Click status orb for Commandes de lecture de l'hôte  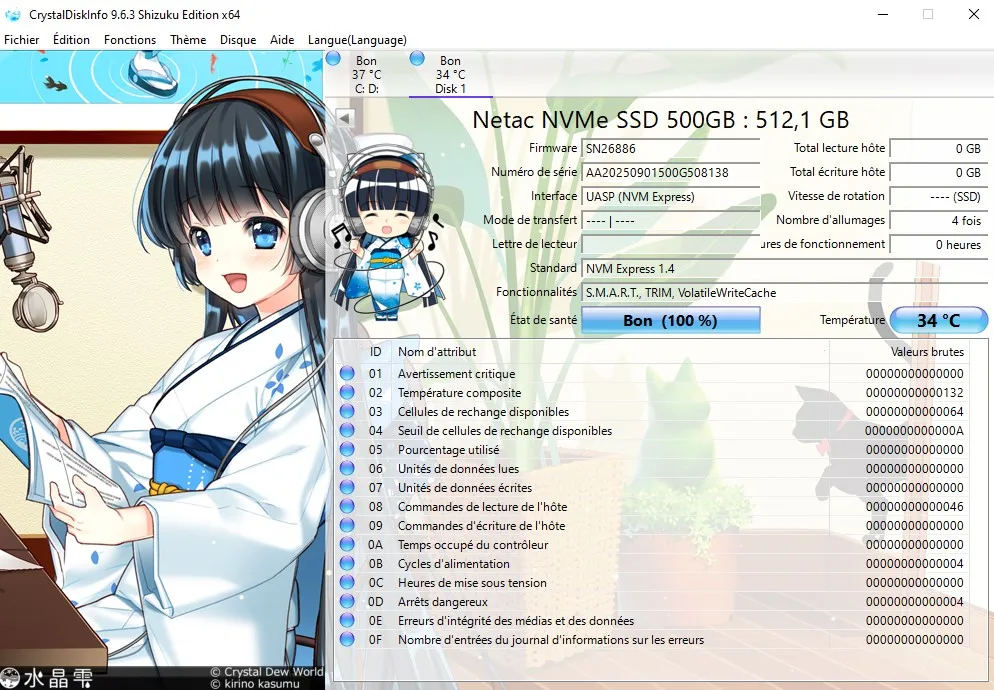pyautogui.click(x=347, y=507)
